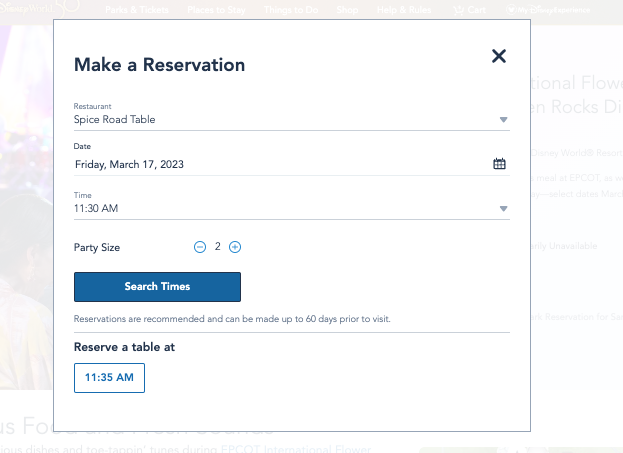This screenshot has height=453, width=623.
Task: Increase party size with plus icon
Action: 235,246
